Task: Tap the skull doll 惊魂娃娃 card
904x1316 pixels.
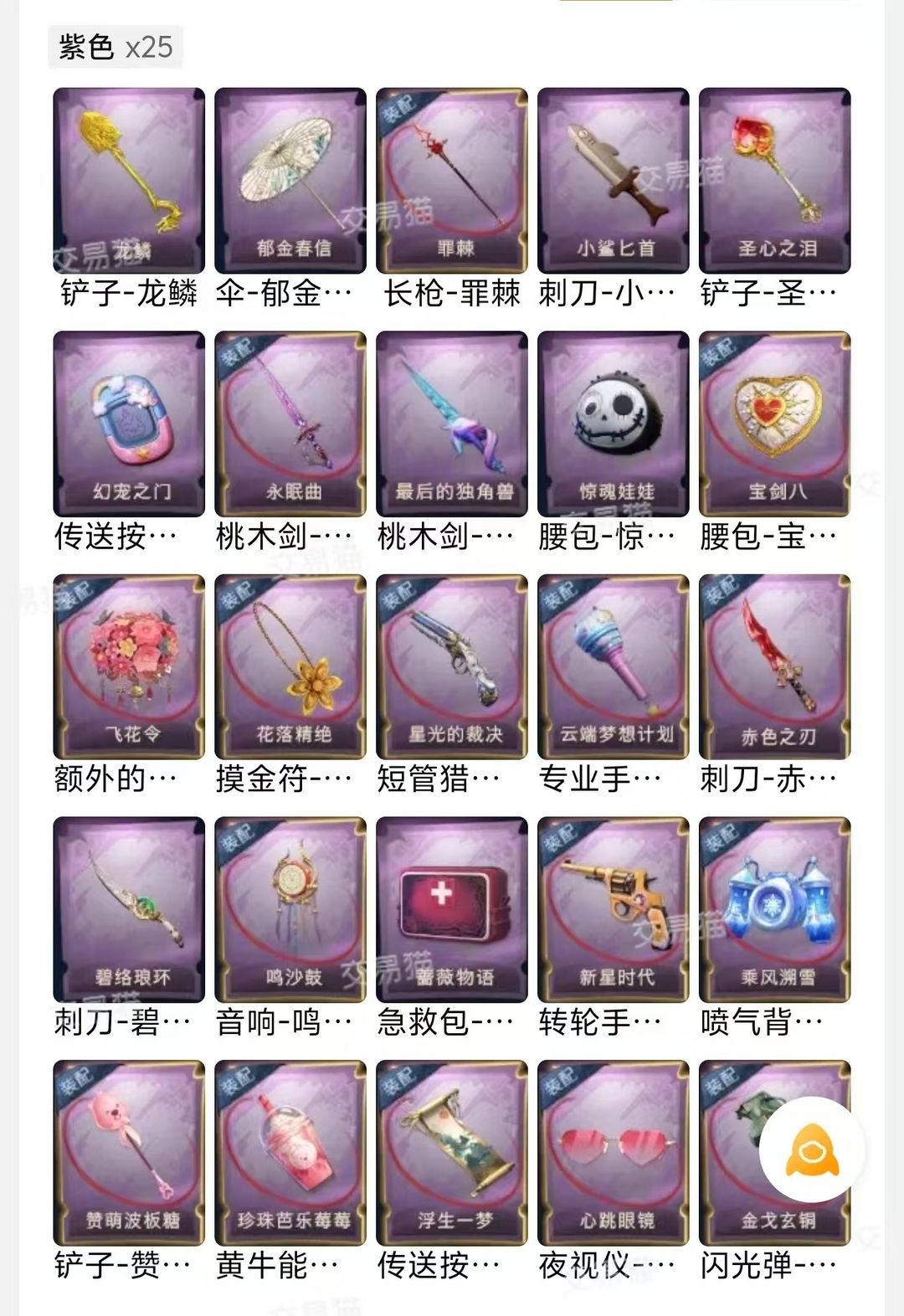Action: tap(614, 424)
